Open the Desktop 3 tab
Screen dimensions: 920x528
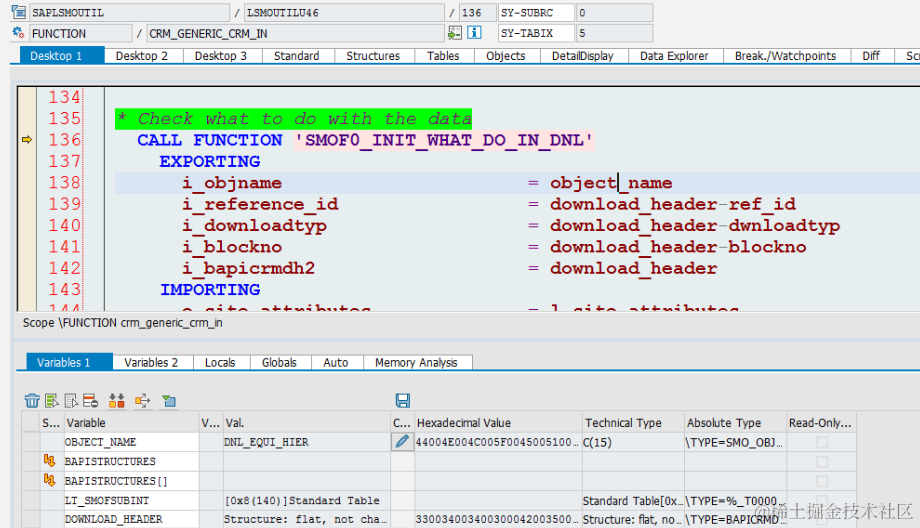coord(221,56)
